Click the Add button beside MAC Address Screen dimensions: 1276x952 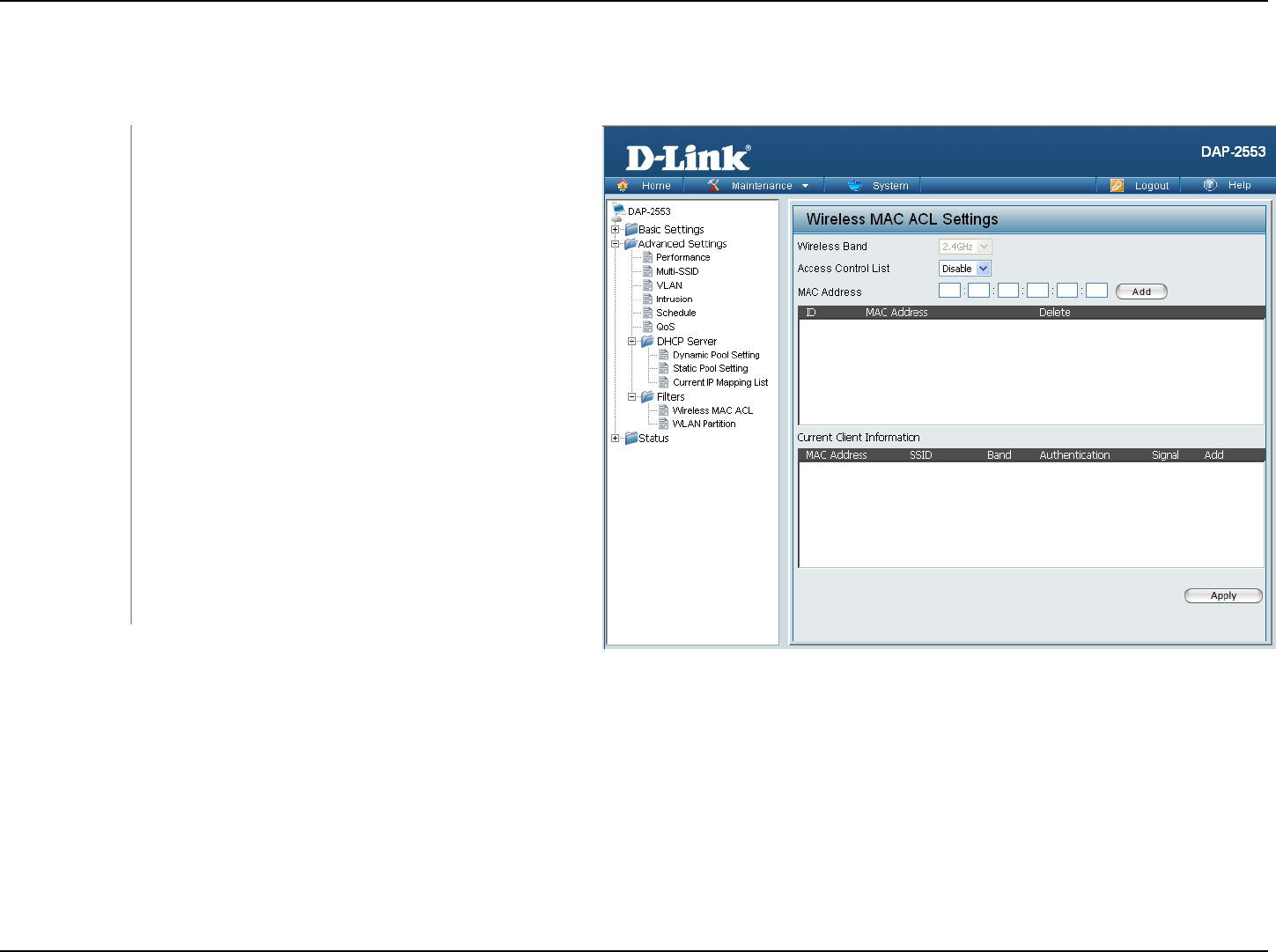pos(1141,292)
